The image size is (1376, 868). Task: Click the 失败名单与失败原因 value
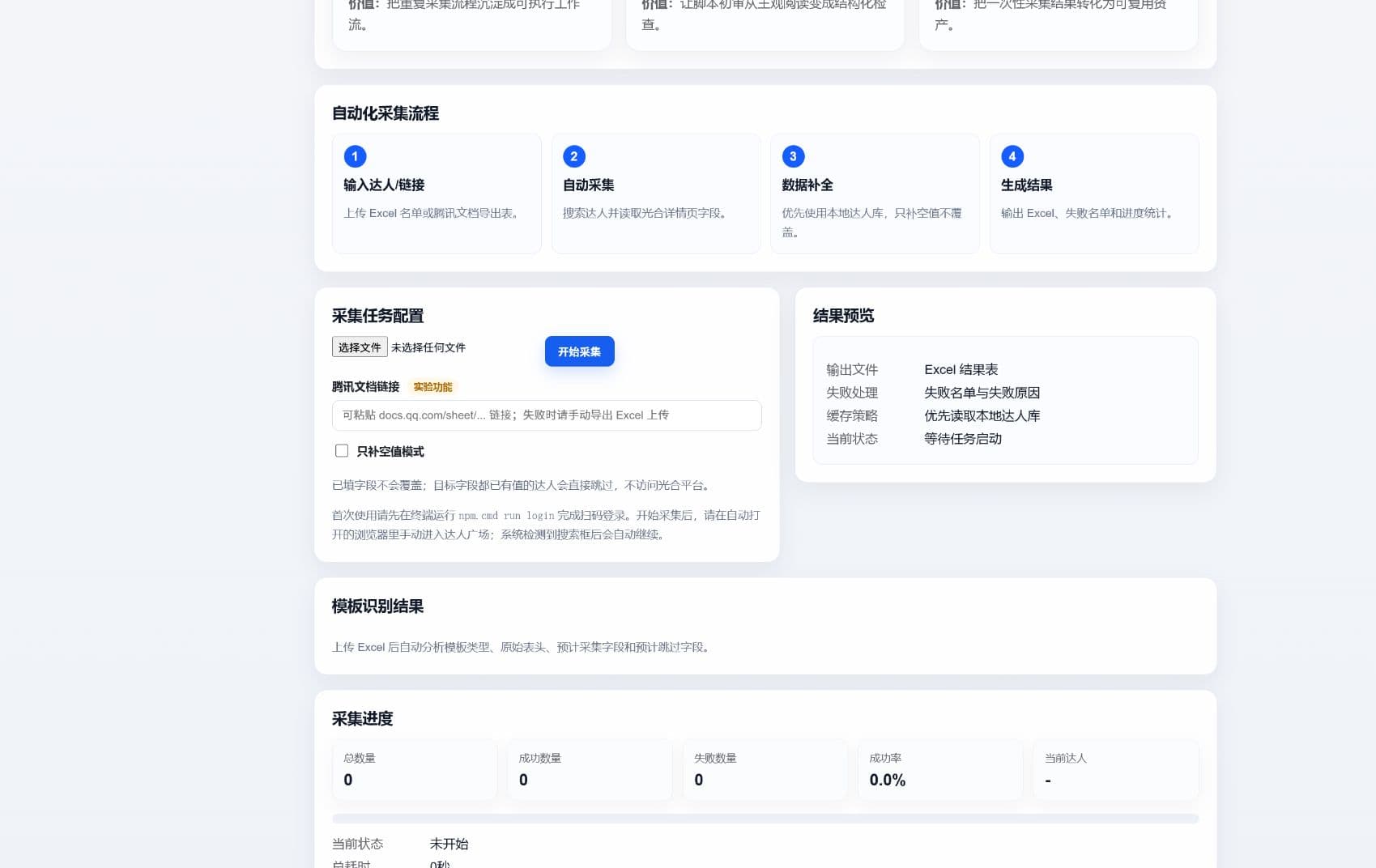click(982, 393)
